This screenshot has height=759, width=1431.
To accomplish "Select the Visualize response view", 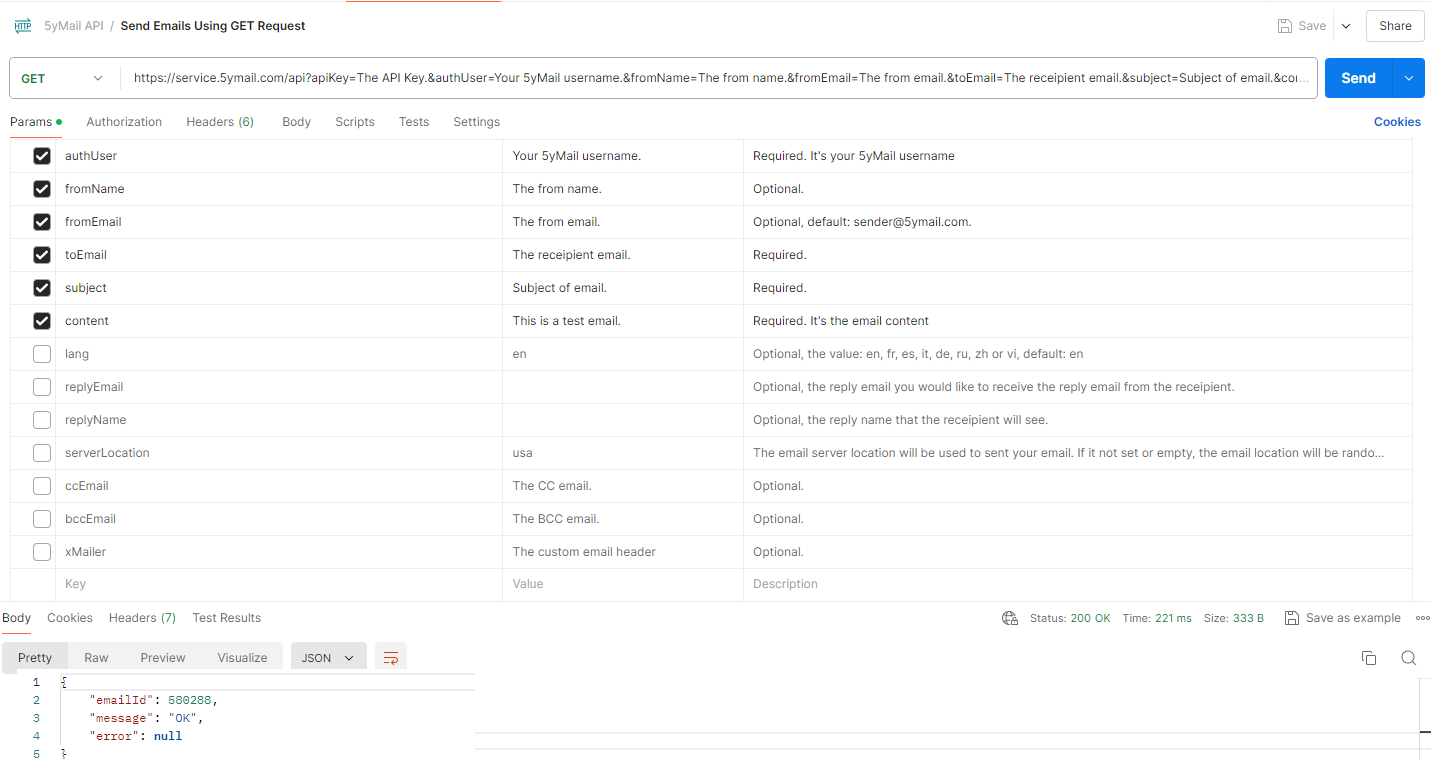I will pyautogui.click(x=242, y=657).
